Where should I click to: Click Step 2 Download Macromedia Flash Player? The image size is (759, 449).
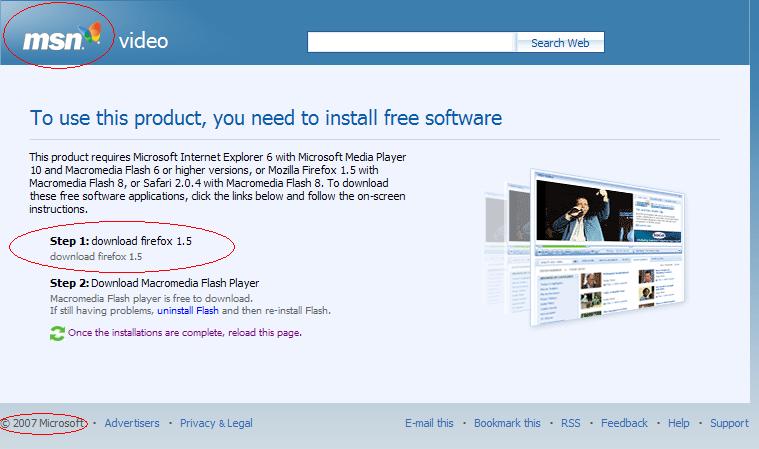click(x=154, y=283)
